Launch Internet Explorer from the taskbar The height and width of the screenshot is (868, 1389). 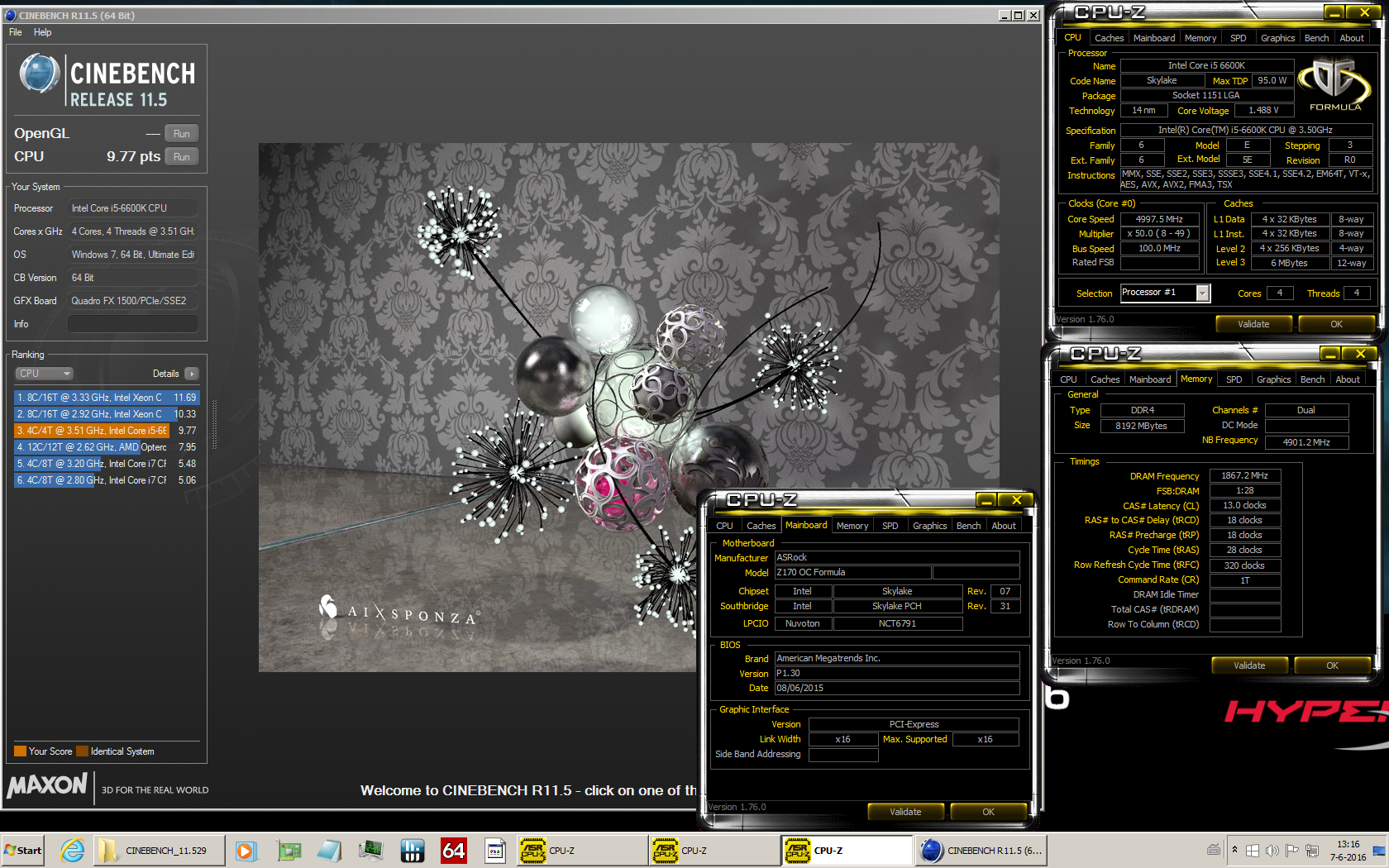73,850
